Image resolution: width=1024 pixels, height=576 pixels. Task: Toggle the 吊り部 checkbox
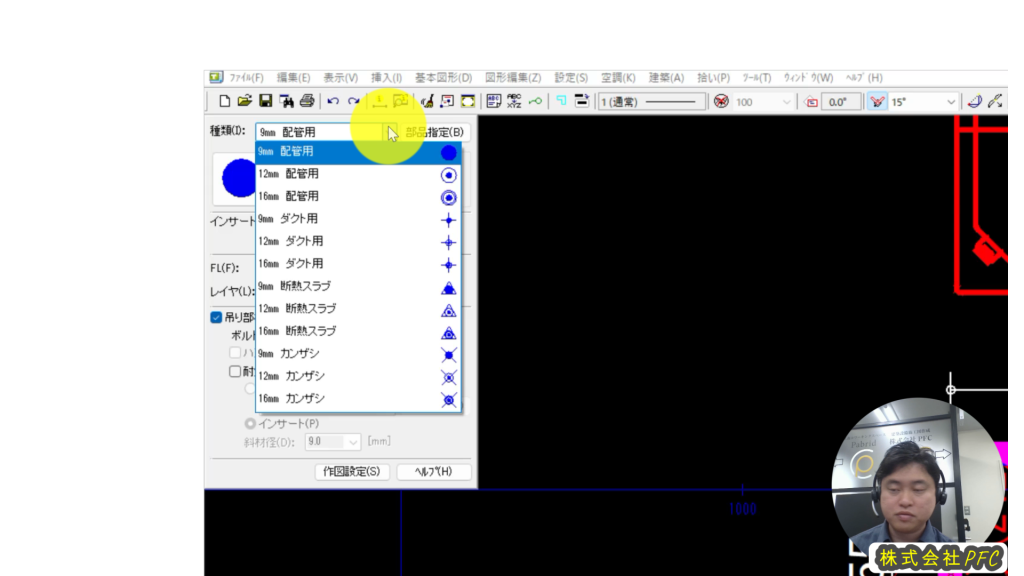(x=216, y=317)
